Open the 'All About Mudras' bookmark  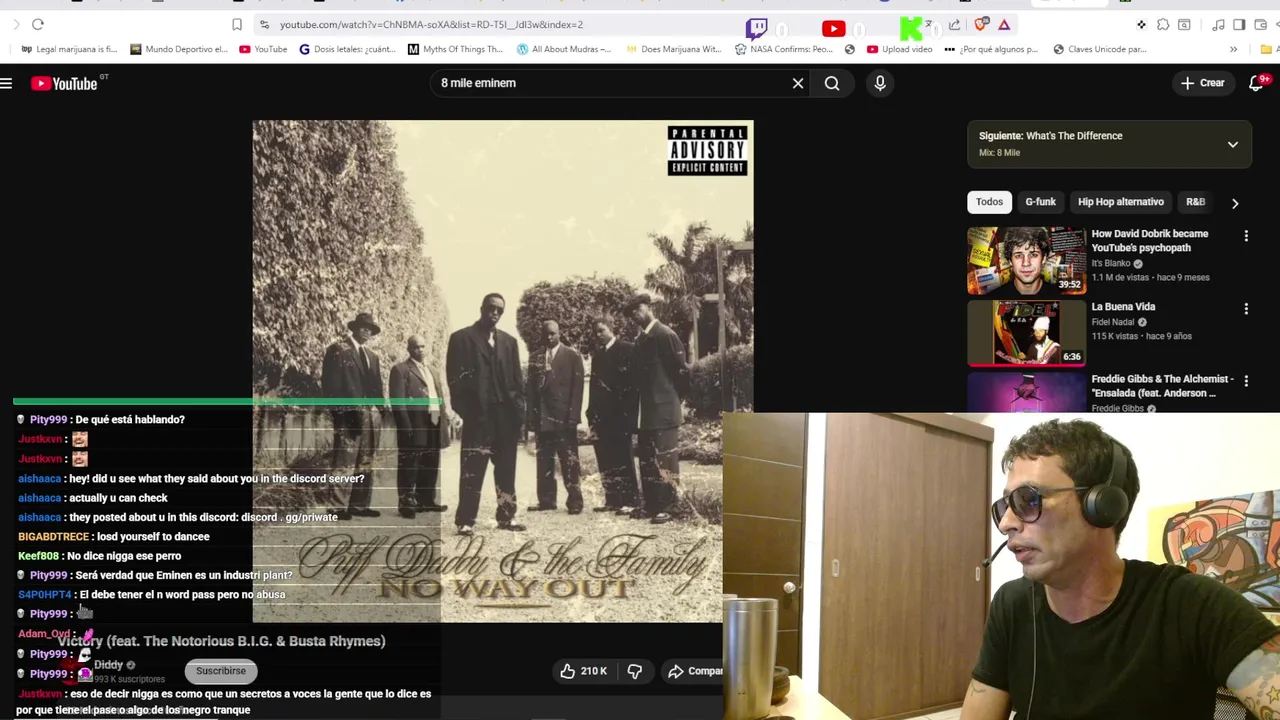coord(564,49)
